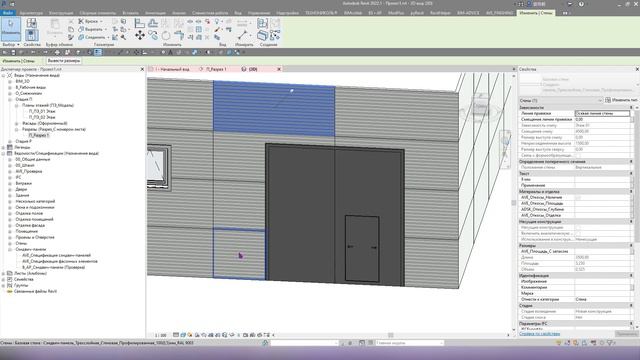This screenshot has height=360, width=640.
Task: Toggle the AVE_Откосы_Наличие checkbox
Action: coord(578,198)
